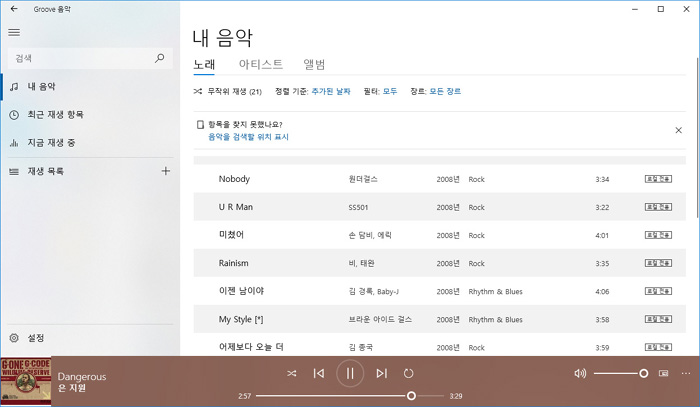Select the song Rainism

point(233,263)
